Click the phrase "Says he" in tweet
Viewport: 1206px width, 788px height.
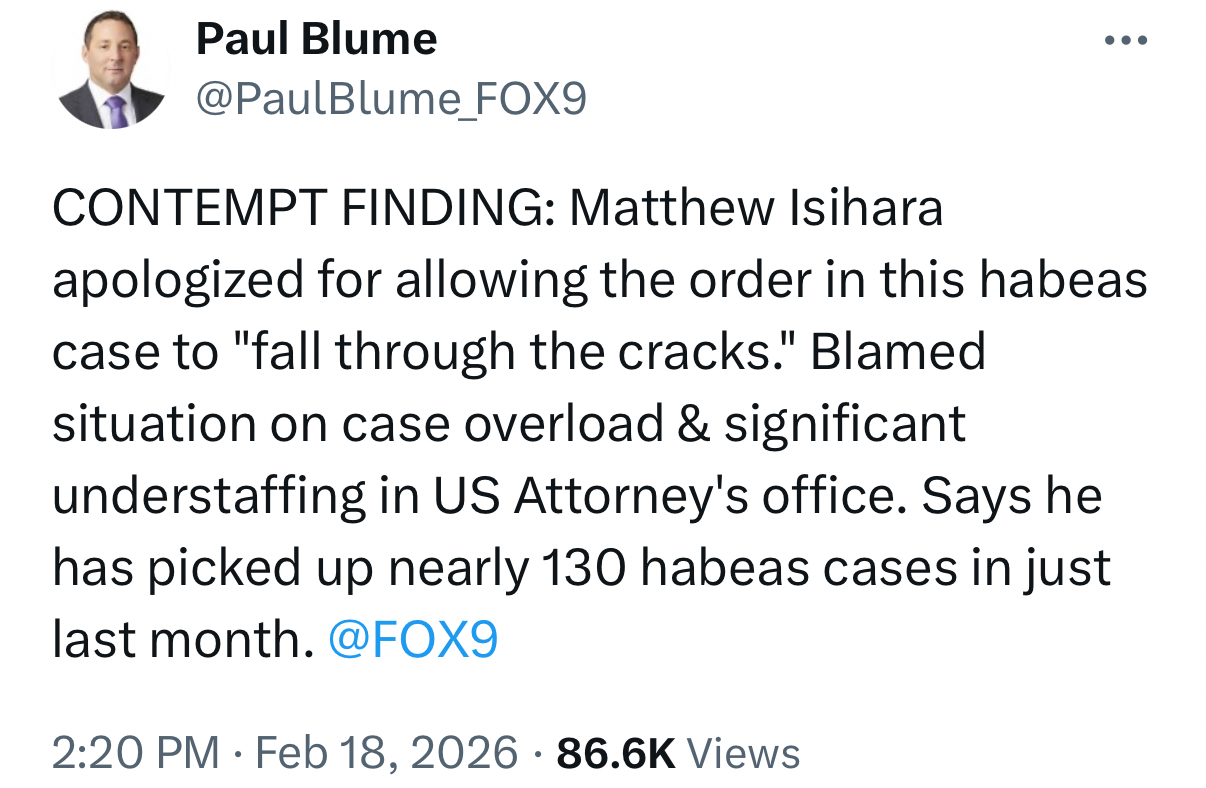[x=1011, y=497]
